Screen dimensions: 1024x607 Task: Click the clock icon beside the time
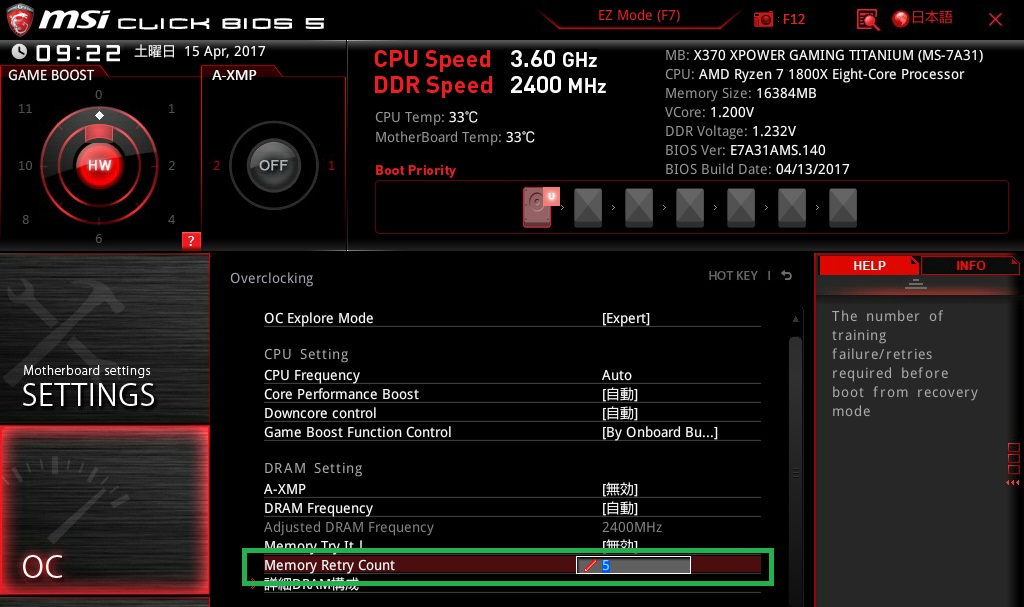coord(19,52)
